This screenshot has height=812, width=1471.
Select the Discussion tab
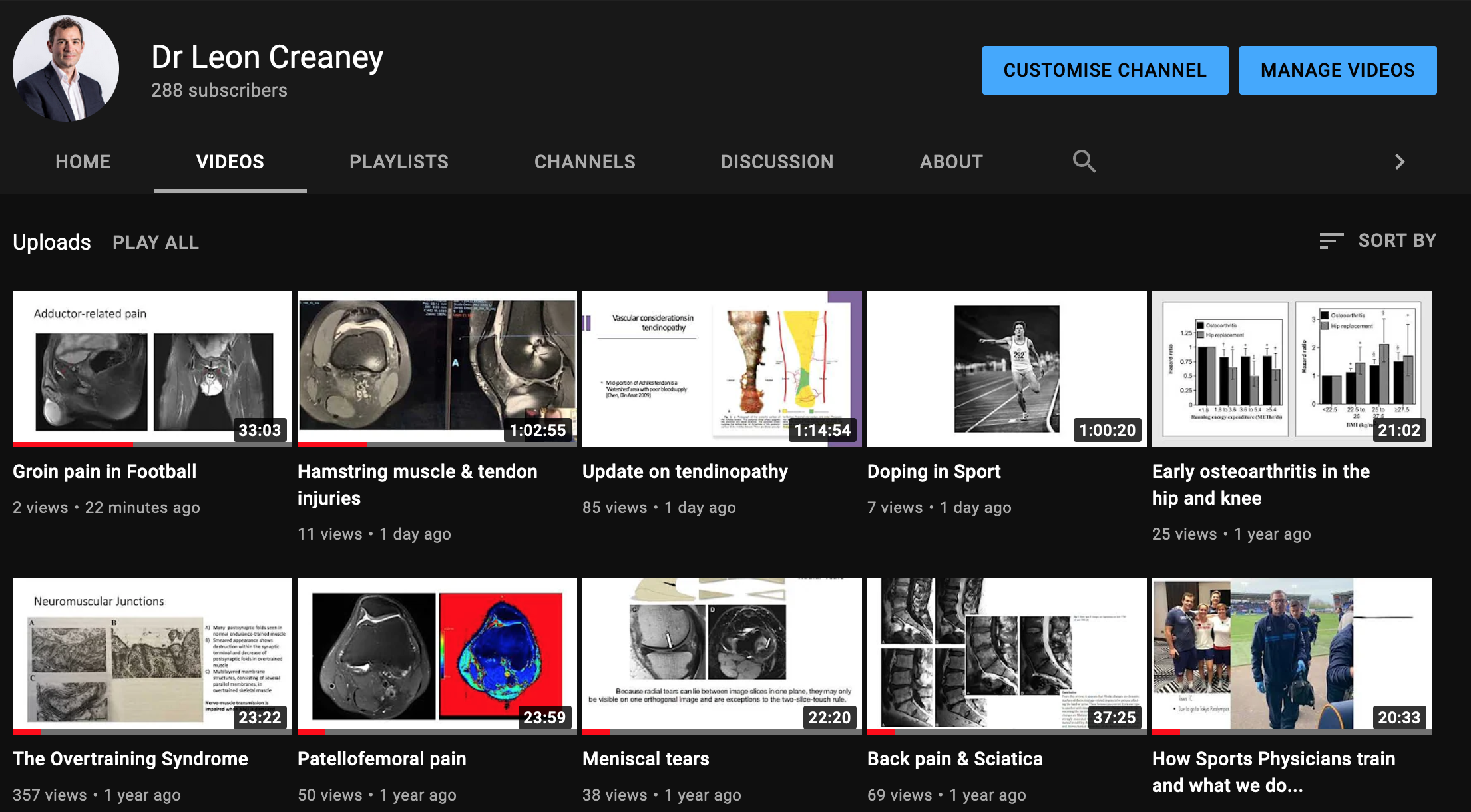(x=777, y=162)
